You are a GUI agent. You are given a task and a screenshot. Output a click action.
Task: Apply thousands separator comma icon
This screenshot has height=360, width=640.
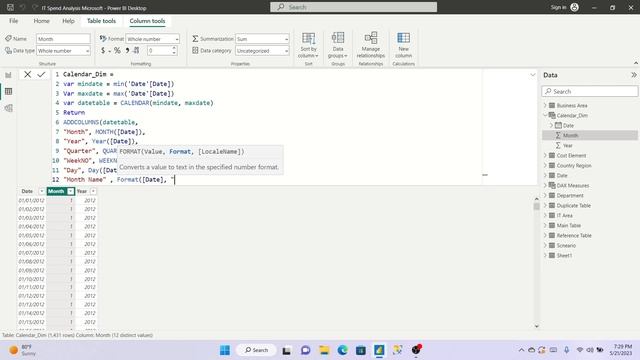coord(127,50)
